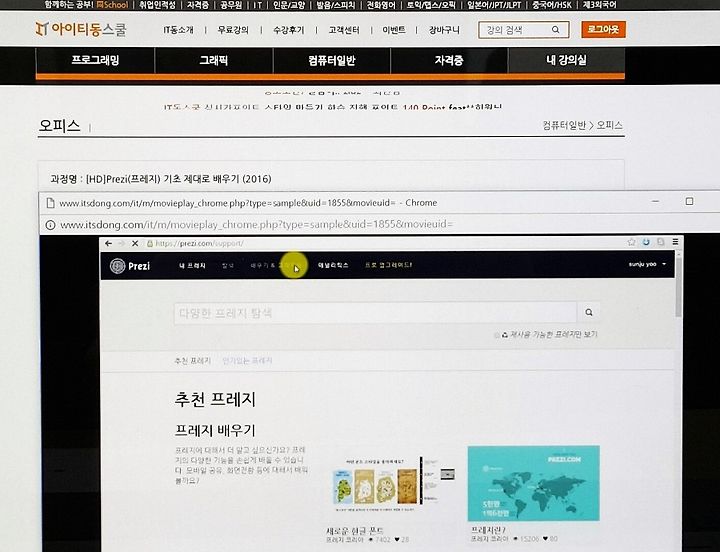Open the 프로그래밍 navigation tab
The width and height of the screenshot is (720, 552).
coord(95,60)
